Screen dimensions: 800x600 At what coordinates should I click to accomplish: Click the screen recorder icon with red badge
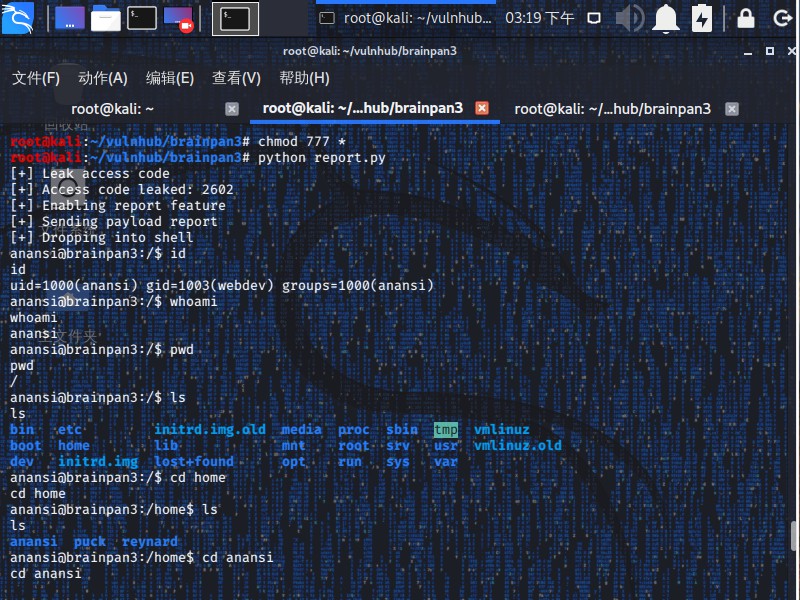point(179,19)
